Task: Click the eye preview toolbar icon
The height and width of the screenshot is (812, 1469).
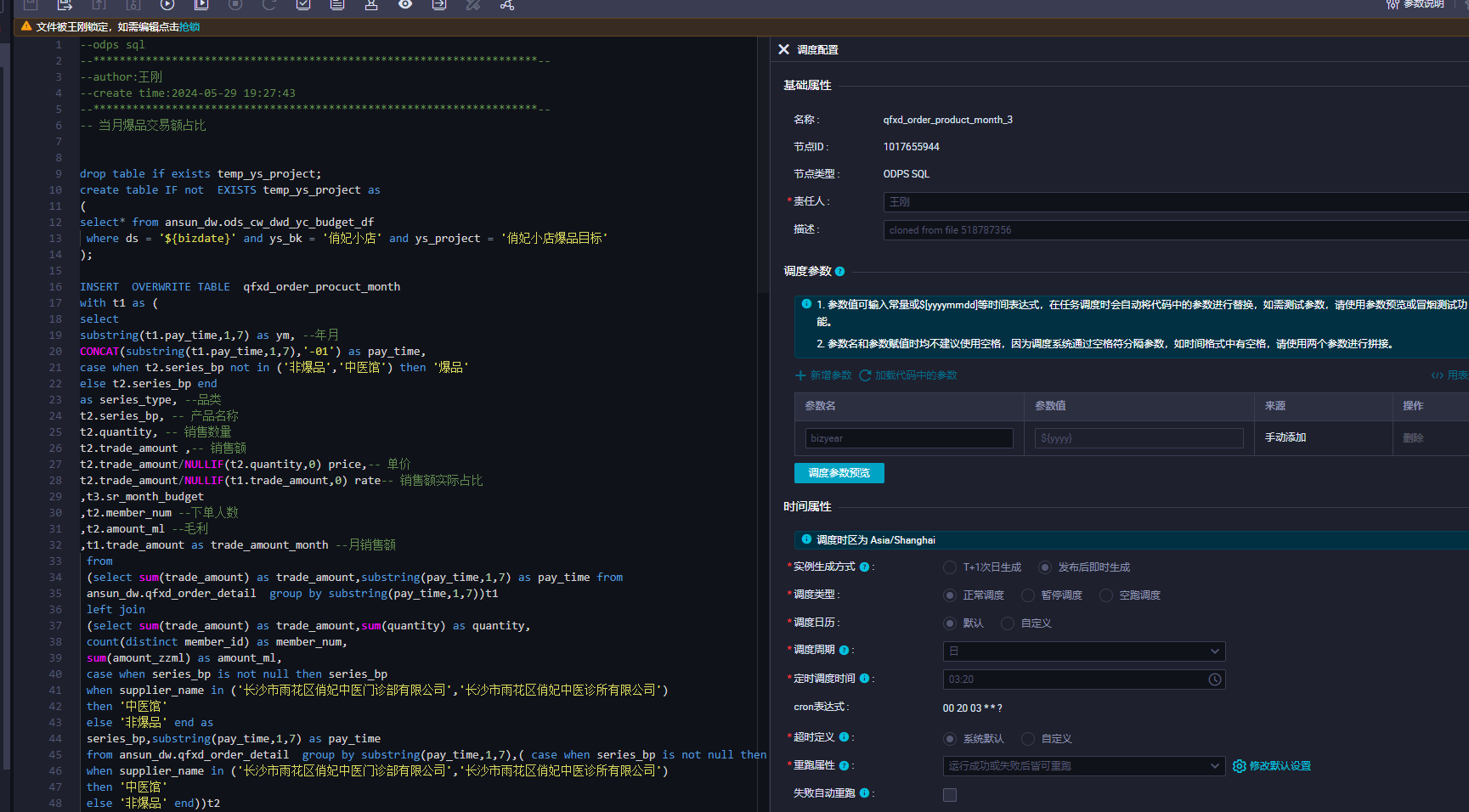Action: [405, 4]
